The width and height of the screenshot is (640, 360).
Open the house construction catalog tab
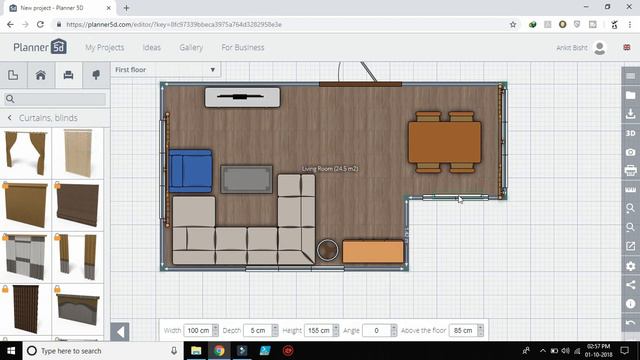point(41,75)
